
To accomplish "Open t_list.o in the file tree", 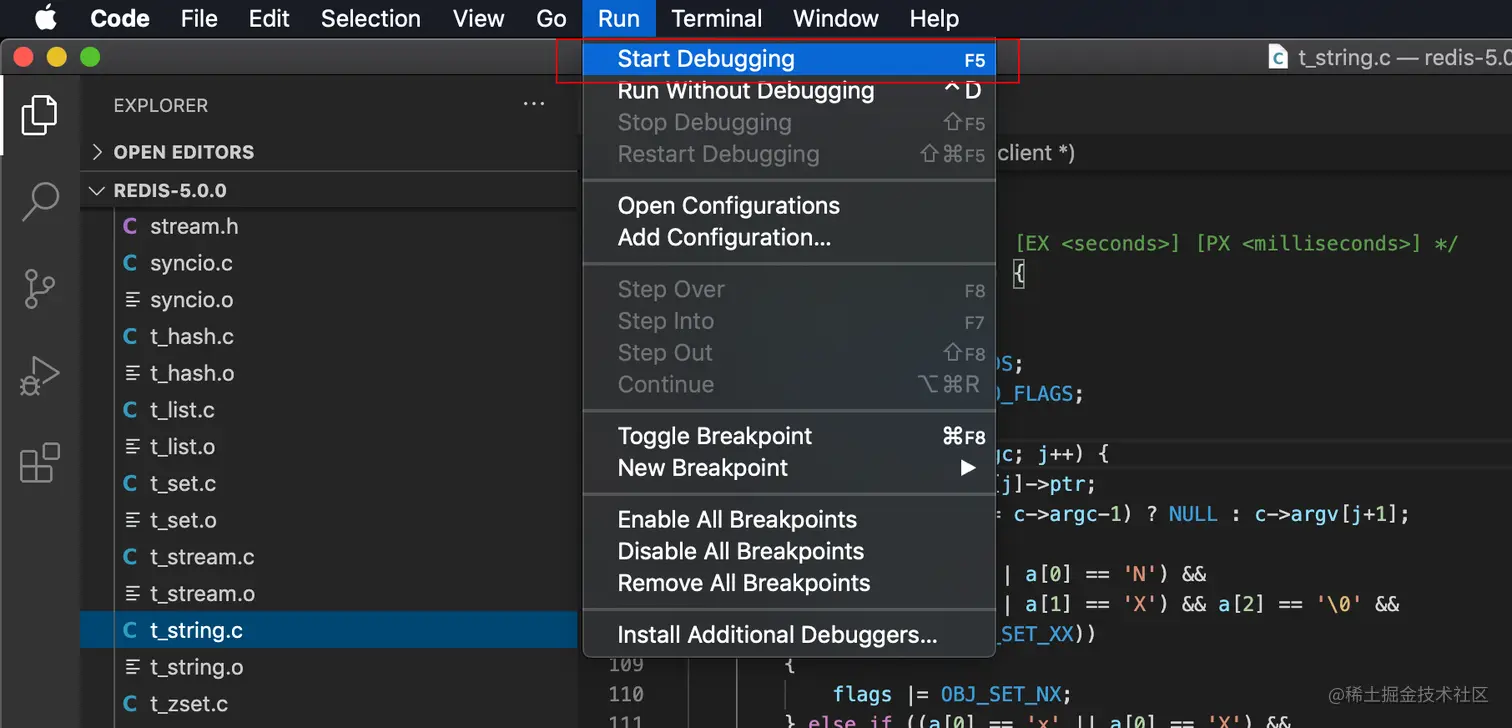I will click(x=329, y=447).
